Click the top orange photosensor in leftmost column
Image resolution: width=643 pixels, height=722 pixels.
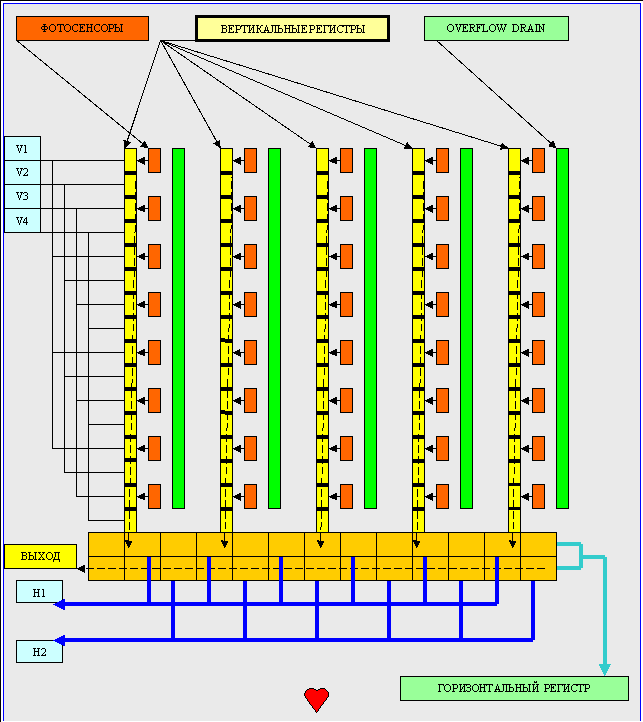(x=155, y=160)
